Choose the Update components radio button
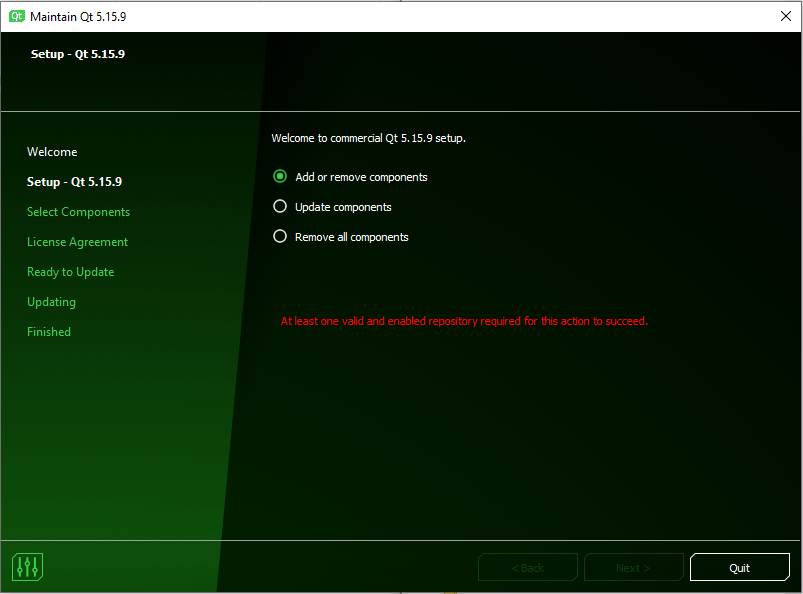 281,207
